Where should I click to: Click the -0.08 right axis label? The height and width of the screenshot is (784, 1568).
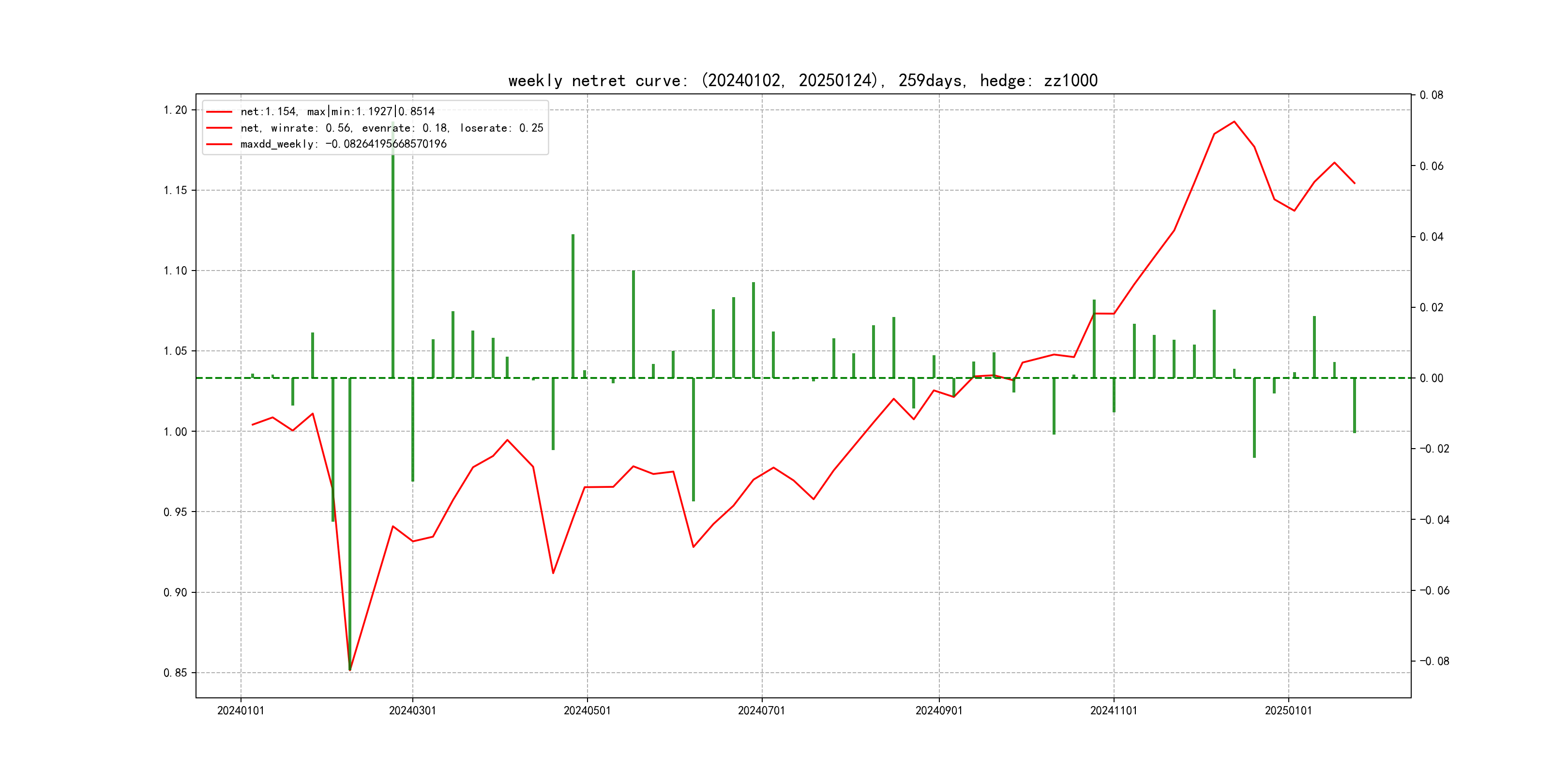point(1434,661)
